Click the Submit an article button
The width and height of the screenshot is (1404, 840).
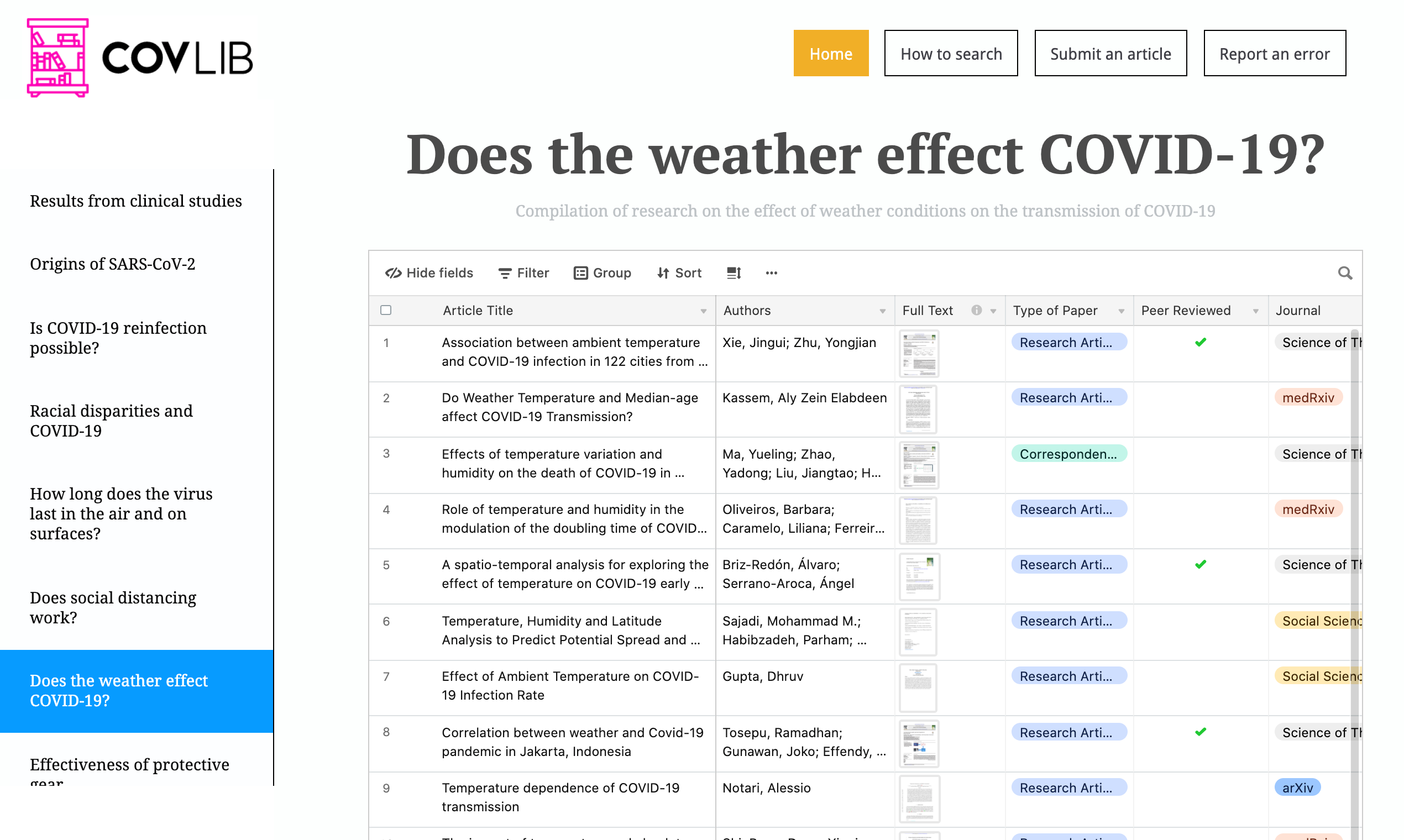click(1110, 54)
